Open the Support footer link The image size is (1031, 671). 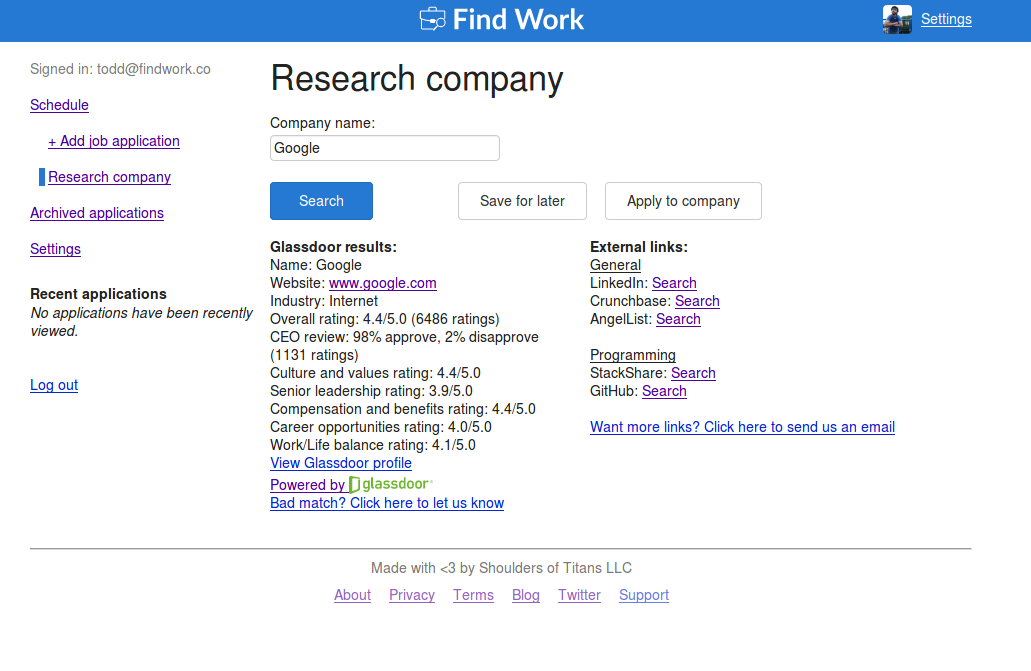[644, 595]
